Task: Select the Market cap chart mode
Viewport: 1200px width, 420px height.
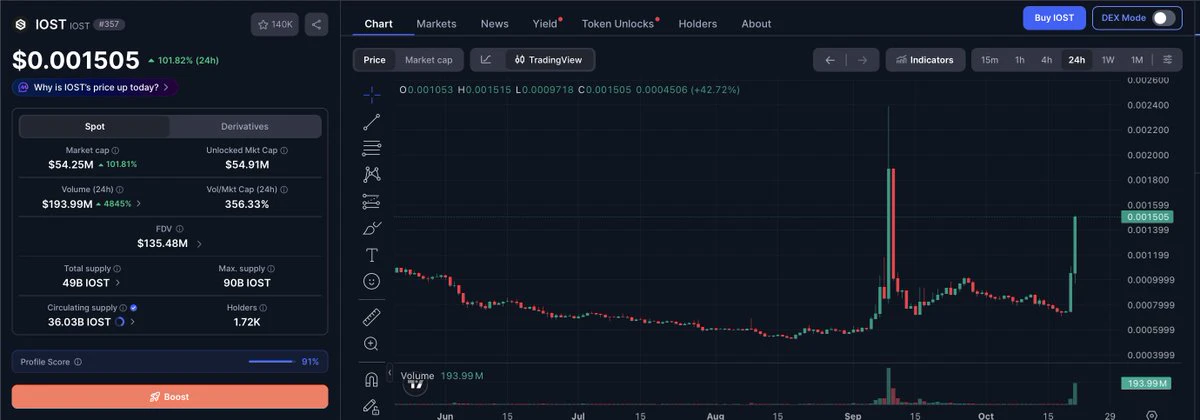Action: coord(429,60)
